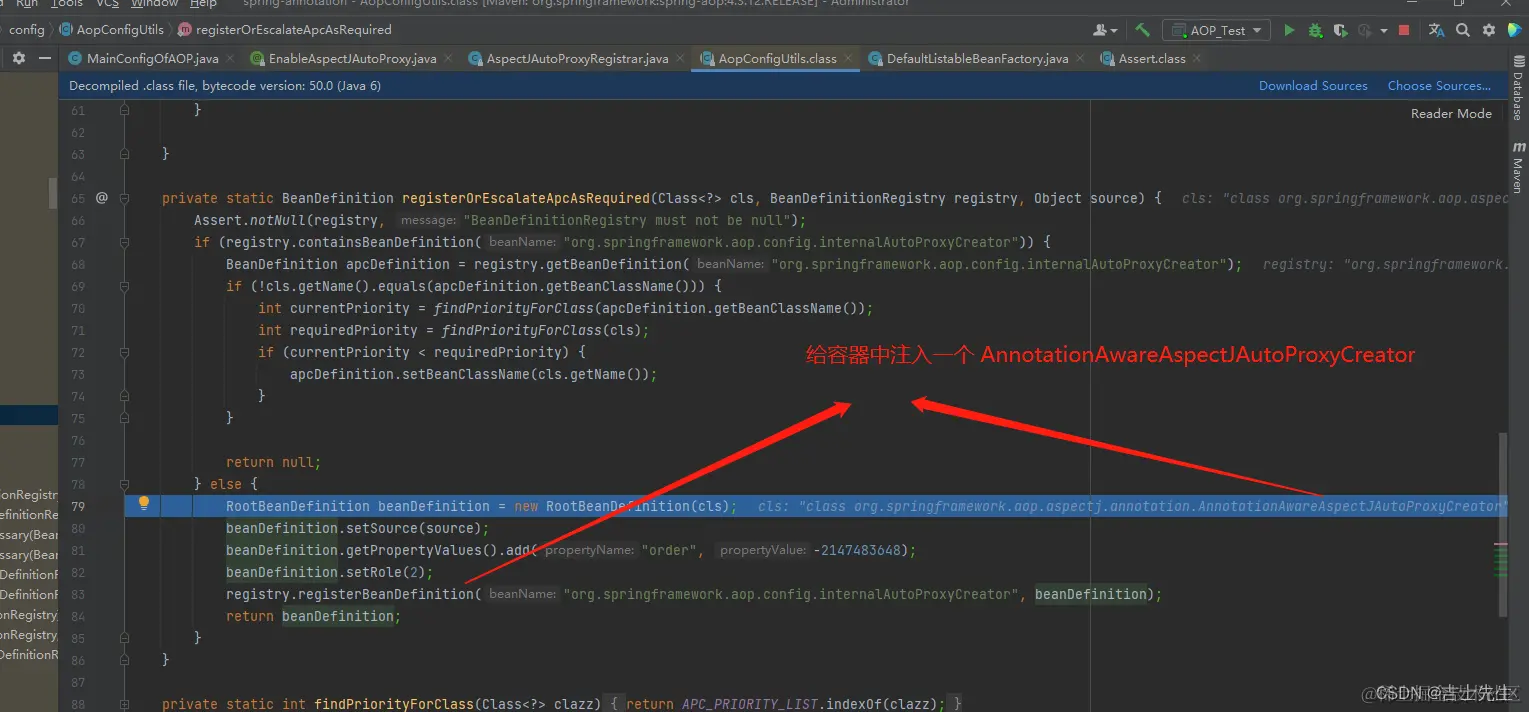Click the lightbulb intention icon on line 79
This screenshot has height=712, width=1529.
click(x=143, y=503)
